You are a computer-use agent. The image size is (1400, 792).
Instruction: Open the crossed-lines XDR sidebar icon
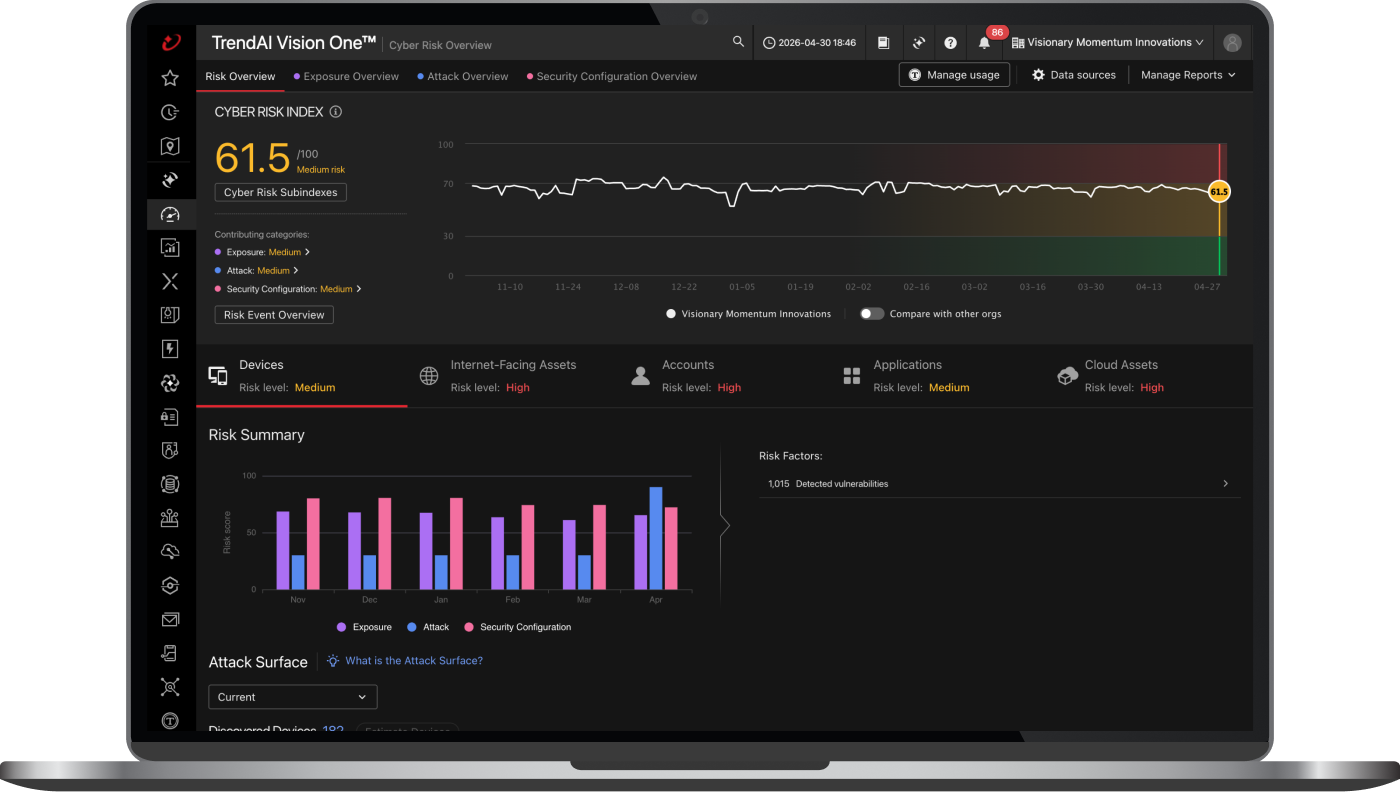pyautogui.click(x=170, y=281)
